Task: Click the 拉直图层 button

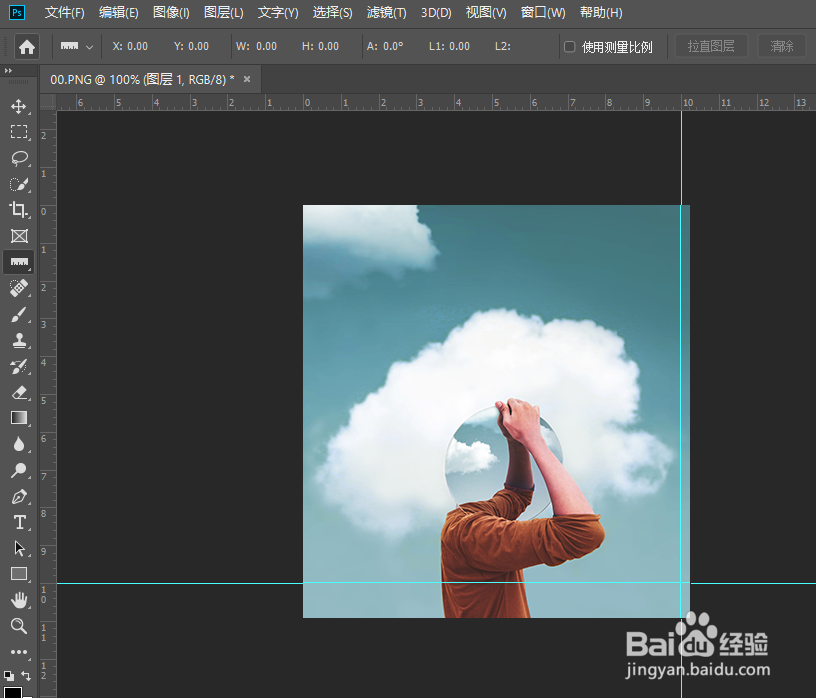Action: coord(711,46)
